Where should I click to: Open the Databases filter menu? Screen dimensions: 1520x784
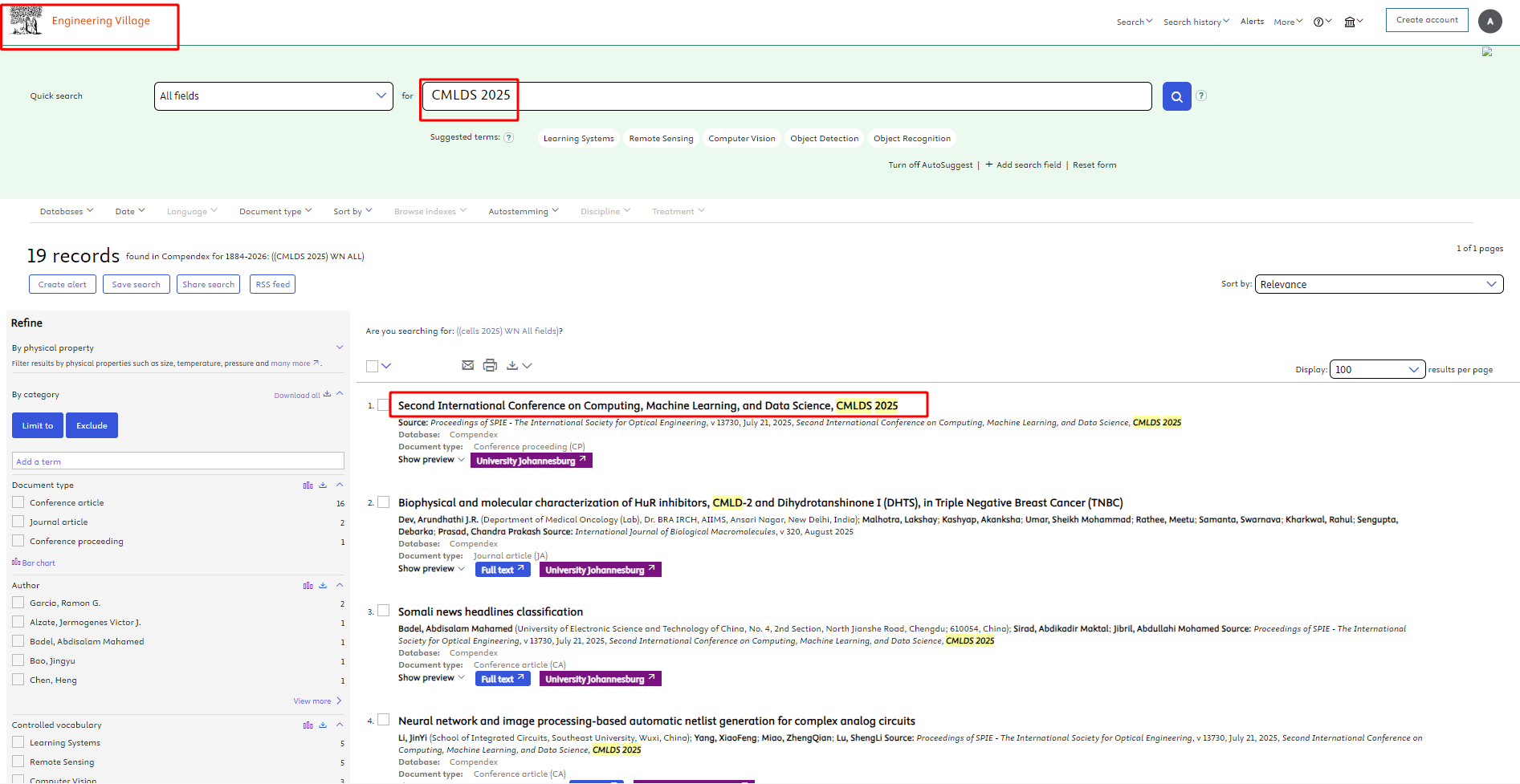67,211
